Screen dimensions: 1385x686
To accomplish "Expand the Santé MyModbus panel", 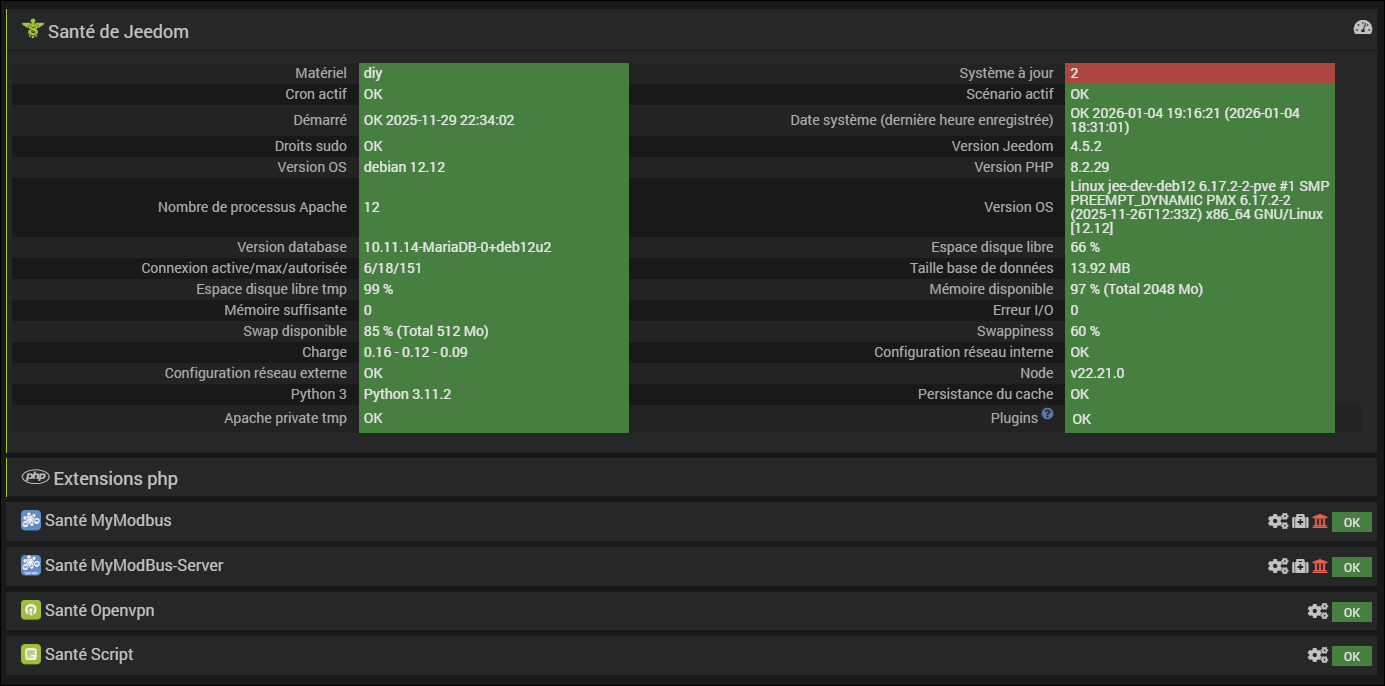I will (x=108, y=521).
